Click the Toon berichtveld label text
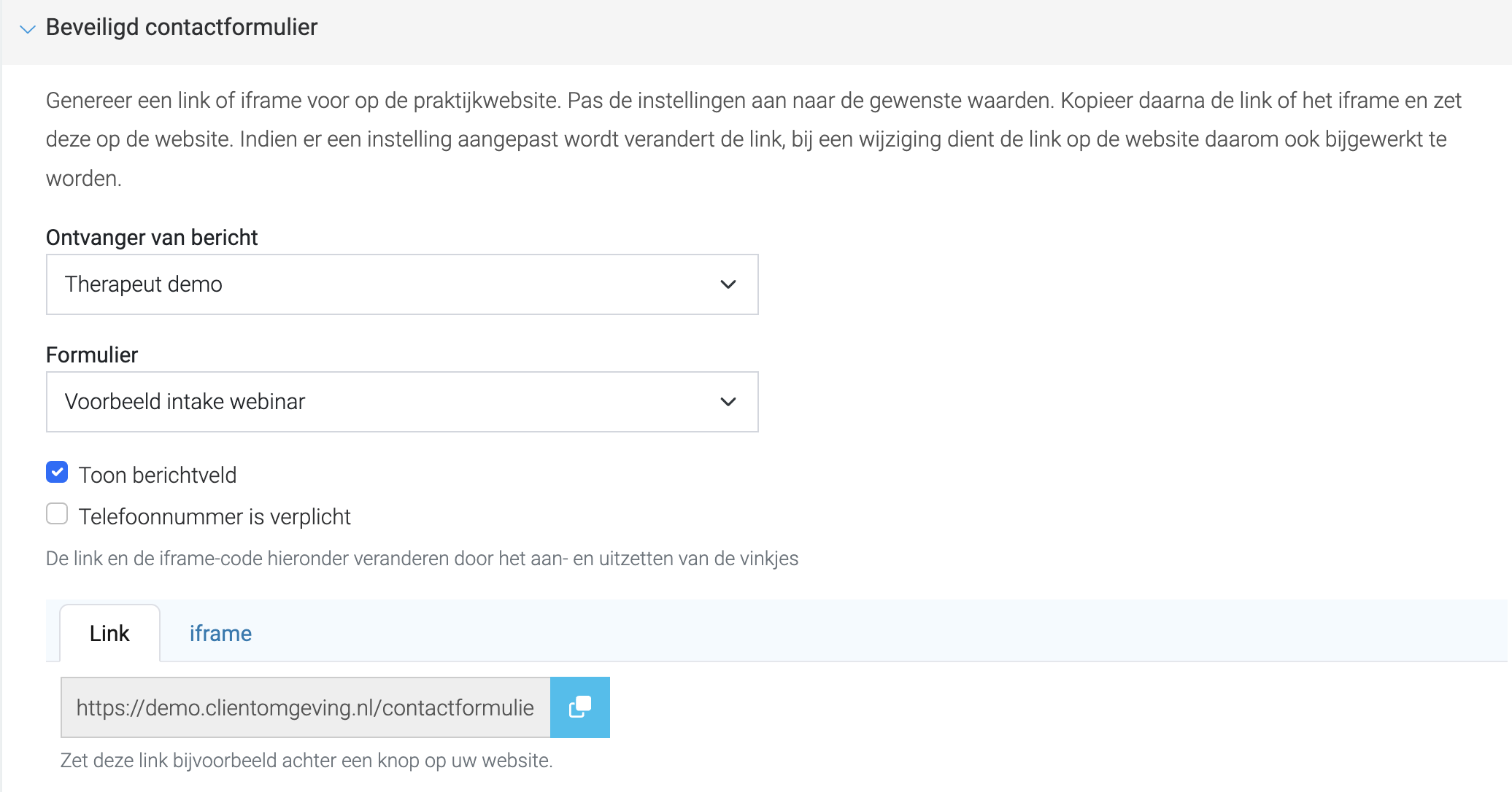This screenshot has width=1512, height=792. (158, 475)
